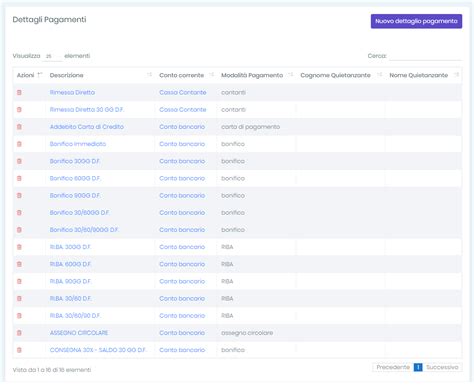The width and height of the screenshot is (474, 385).
Task: Open Conto bancario in Bonifico Immediato row
Action: 182,144
